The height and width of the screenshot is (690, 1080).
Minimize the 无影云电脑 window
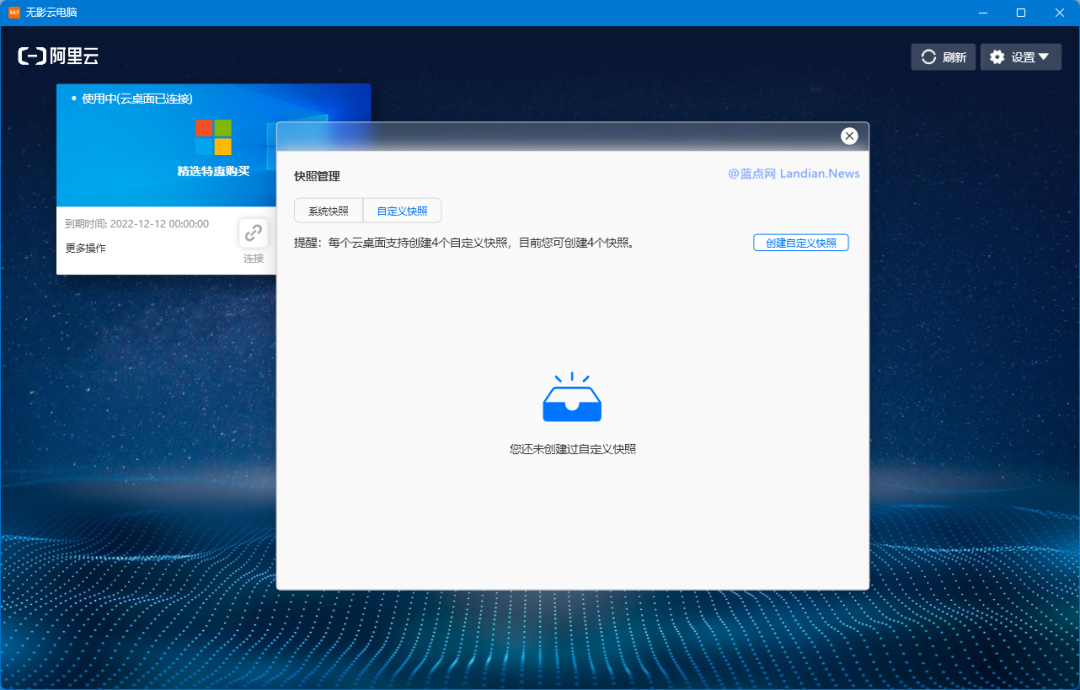pos(983,13)
